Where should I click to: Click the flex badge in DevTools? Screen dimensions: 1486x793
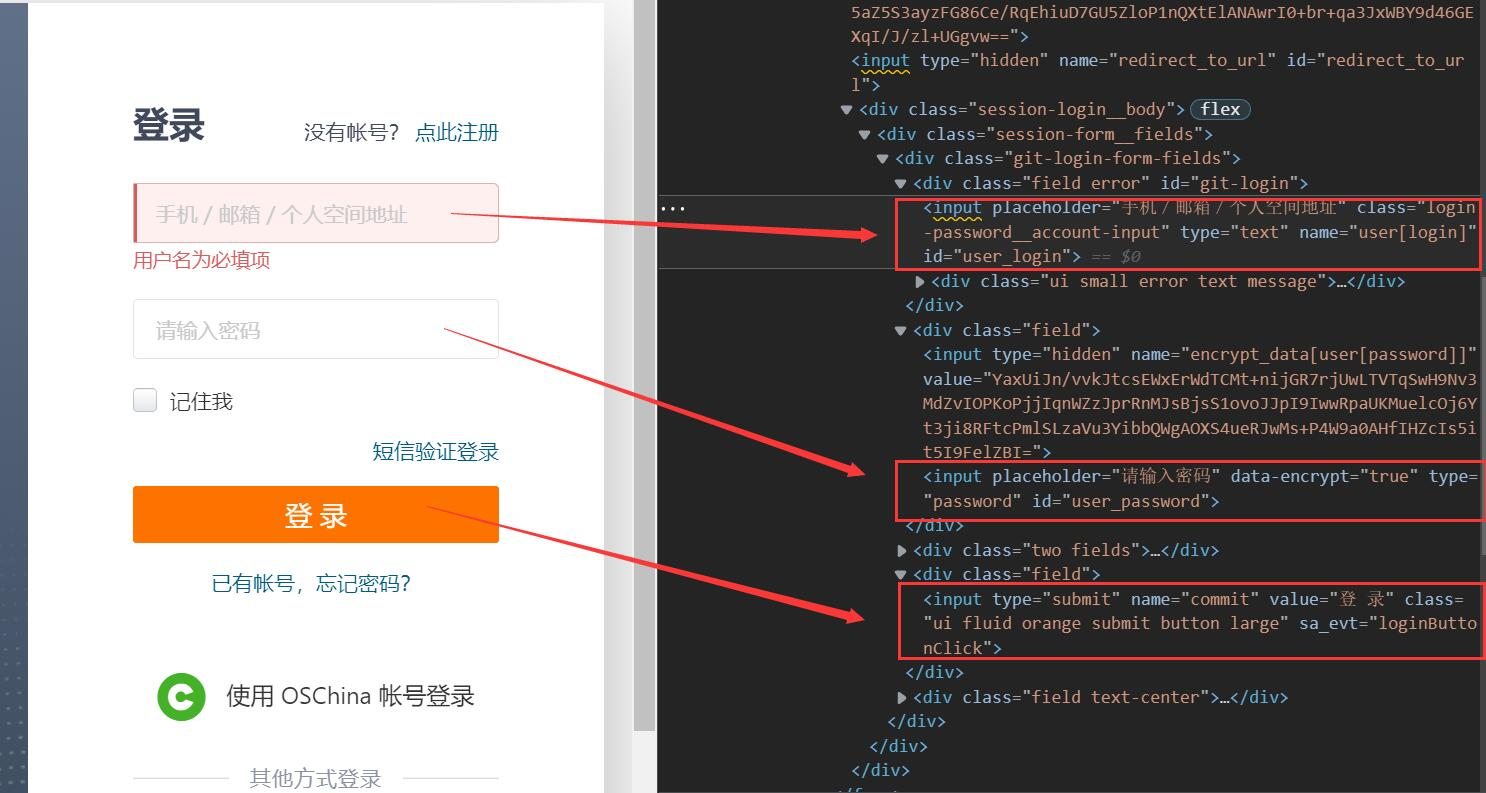coord(1220,110)
